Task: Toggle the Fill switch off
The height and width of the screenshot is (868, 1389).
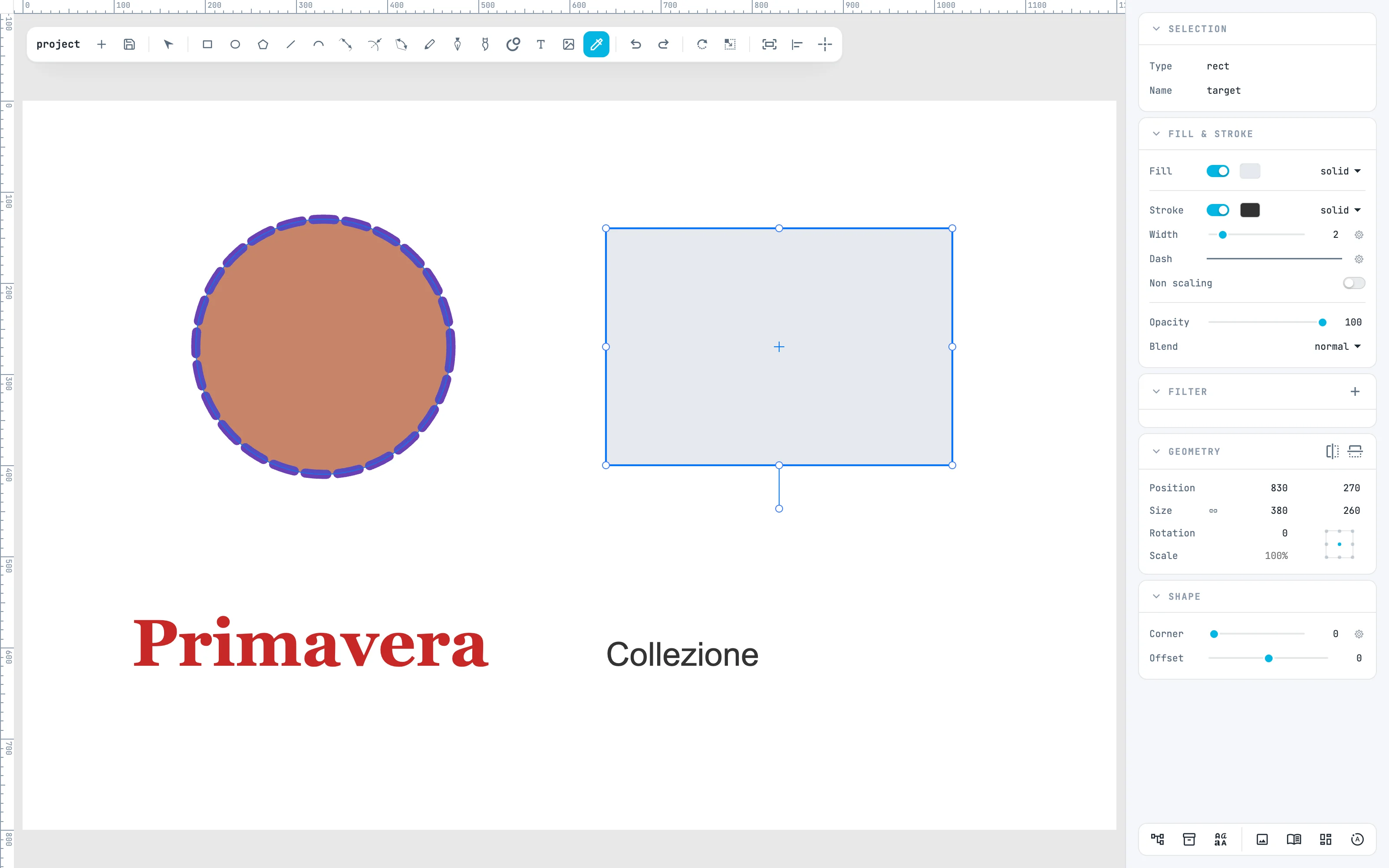Action: 1218,171
